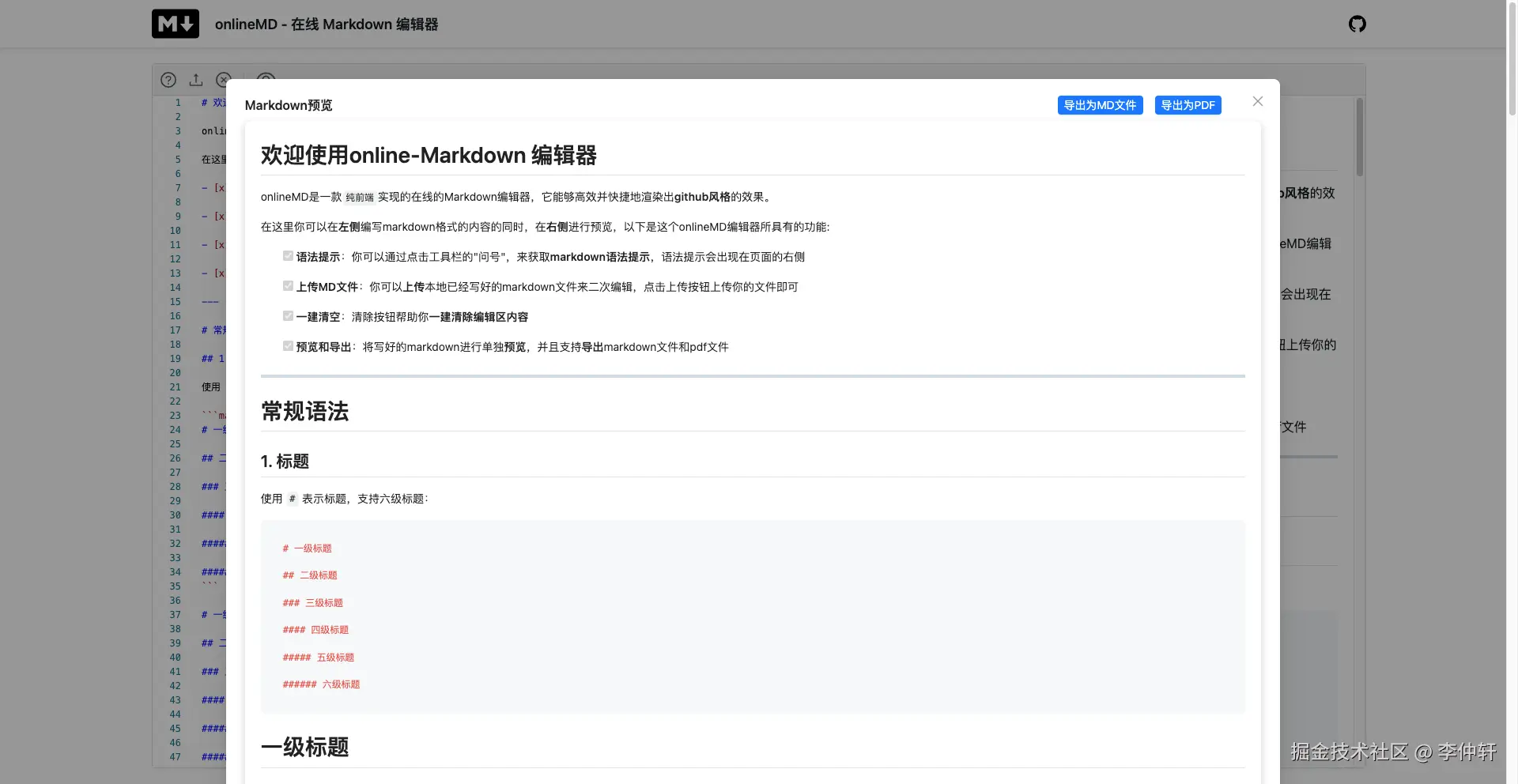Click the background preview pane scrollbar
The height and width of the screenshot is (784, 1518).
tap(1359, 137)
